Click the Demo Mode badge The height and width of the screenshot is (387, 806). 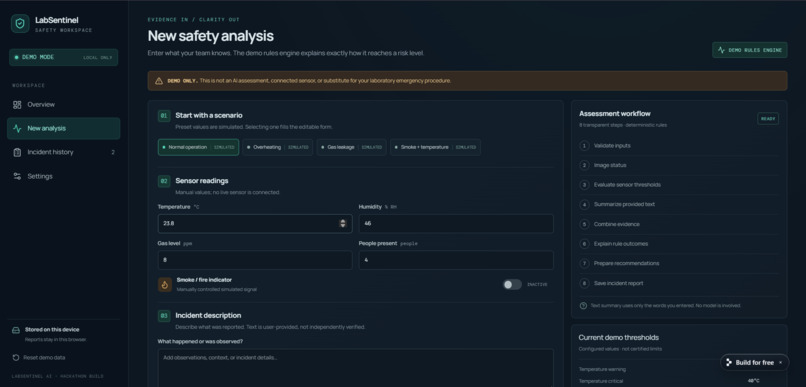(63, 58)
